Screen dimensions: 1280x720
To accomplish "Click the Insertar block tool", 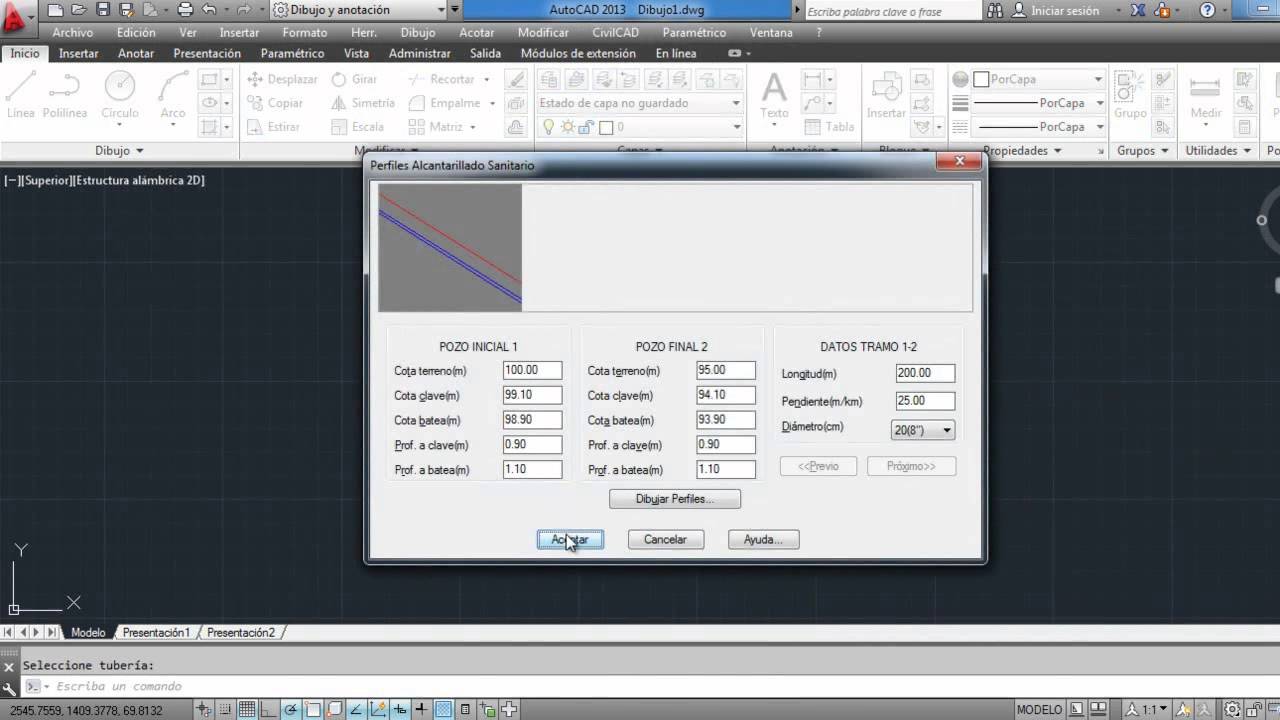I will (886, 96).
